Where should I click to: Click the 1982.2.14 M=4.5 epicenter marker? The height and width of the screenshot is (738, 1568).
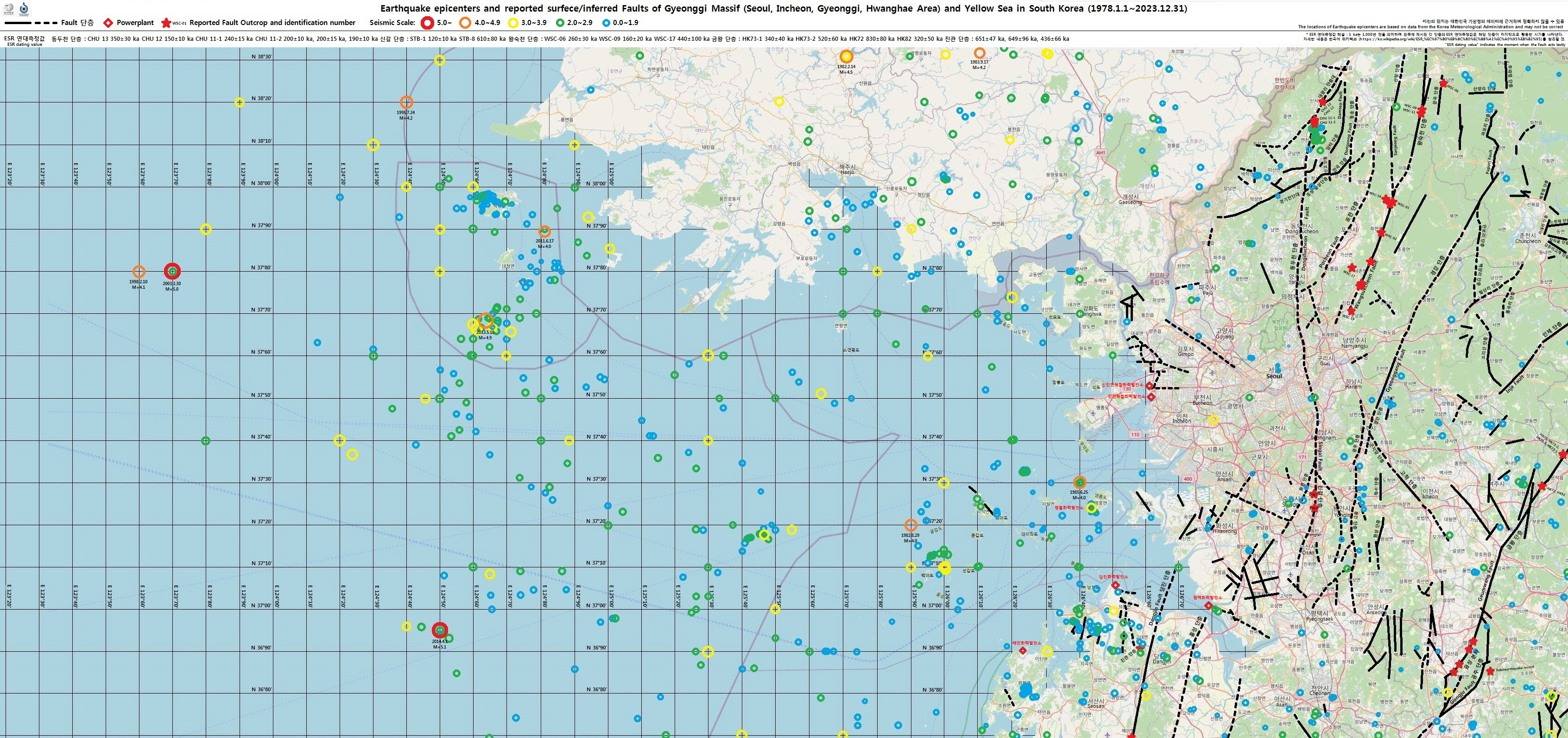click(846, 57)
